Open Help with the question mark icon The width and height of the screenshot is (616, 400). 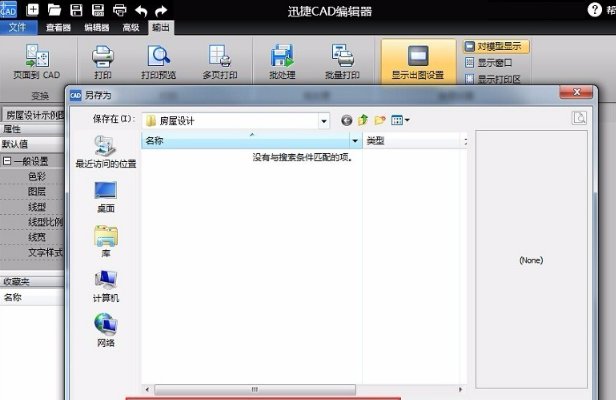[x=594, y=9]
